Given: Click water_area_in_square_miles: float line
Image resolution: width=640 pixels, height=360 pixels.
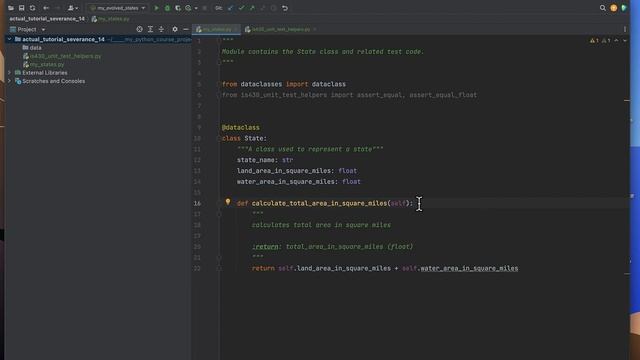Looking at the screenshot, I should click(x=298, y=182).
